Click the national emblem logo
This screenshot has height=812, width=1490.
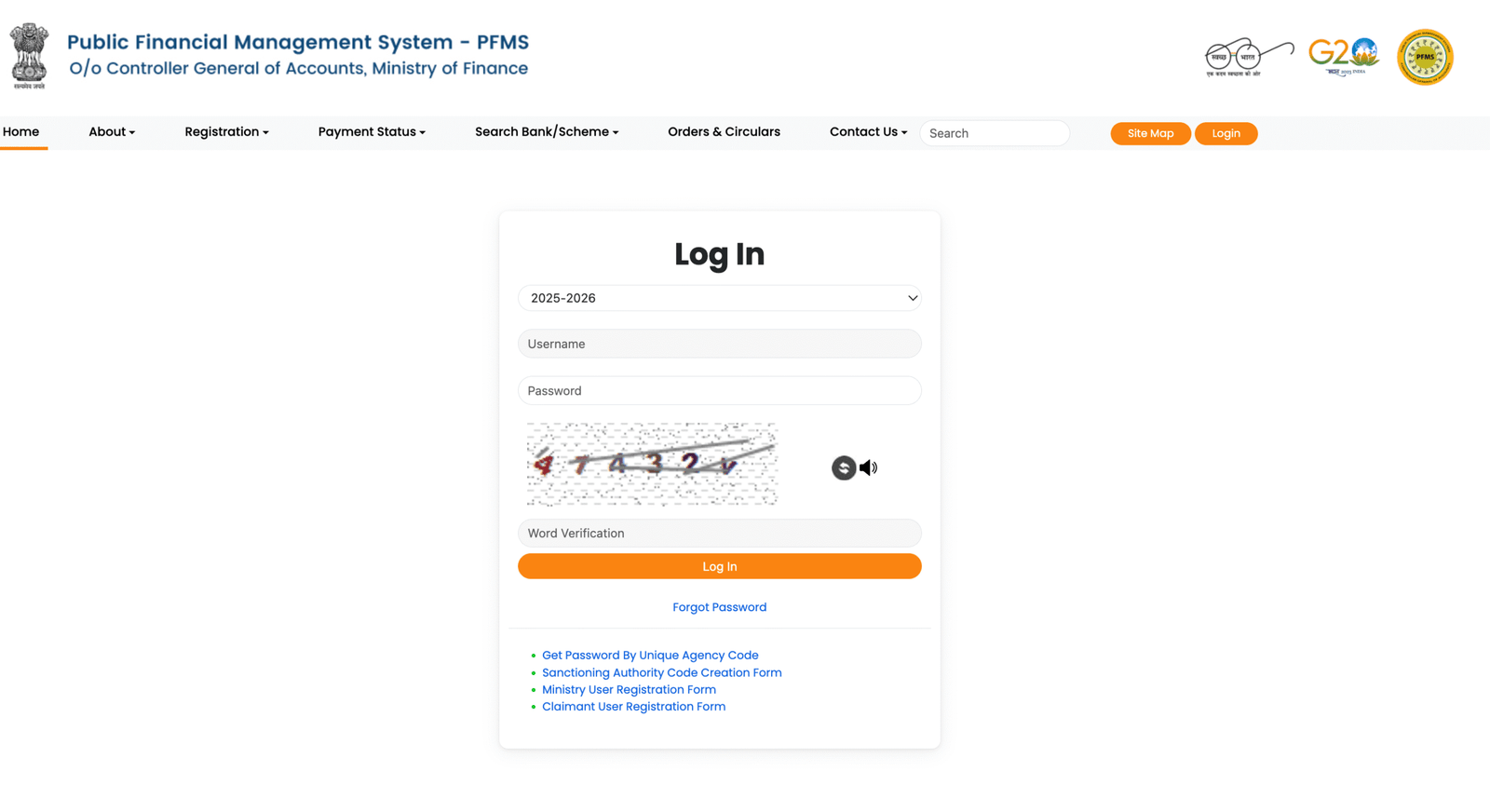pyautogui.click(x=29, y=56)
